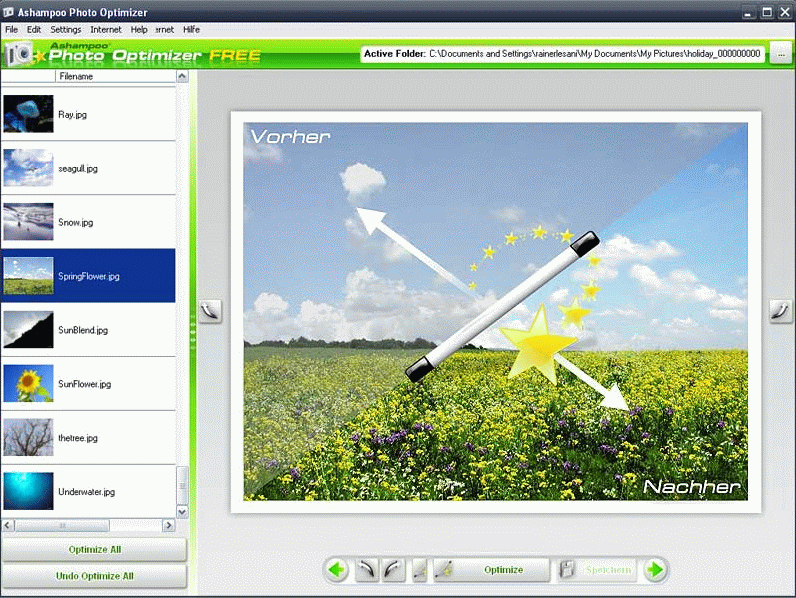796x598 pixels.
Task: Maximize the Ashampoo Photo Optimizer window
Action: [x=767, y=12]
